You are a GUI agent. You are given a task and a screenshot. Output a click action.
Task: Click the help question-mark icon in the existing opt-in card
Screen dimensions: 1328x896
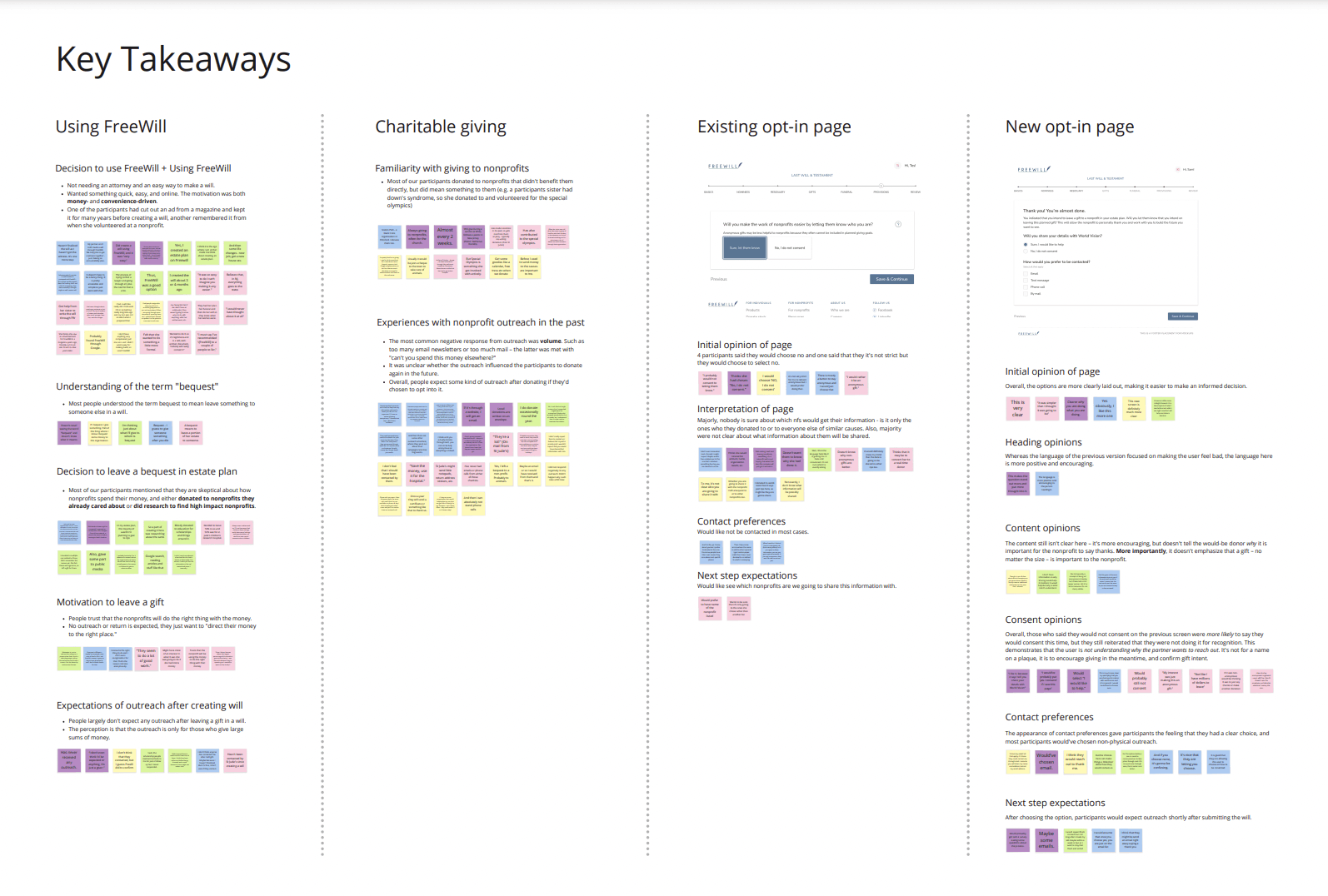(898, 224)
